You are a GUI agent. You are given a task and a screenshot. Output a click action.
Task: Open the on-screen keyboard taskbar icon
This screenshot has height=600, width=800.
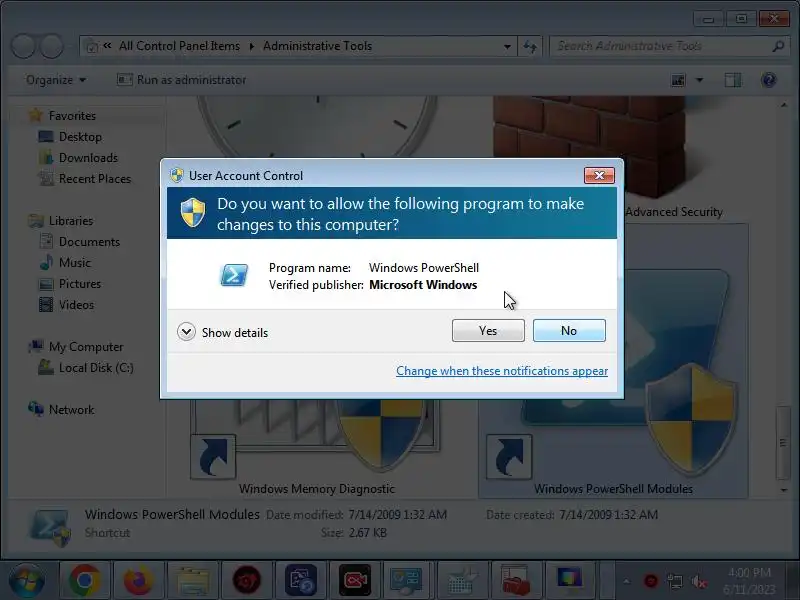pyautogui.click(x=463, y=581)
